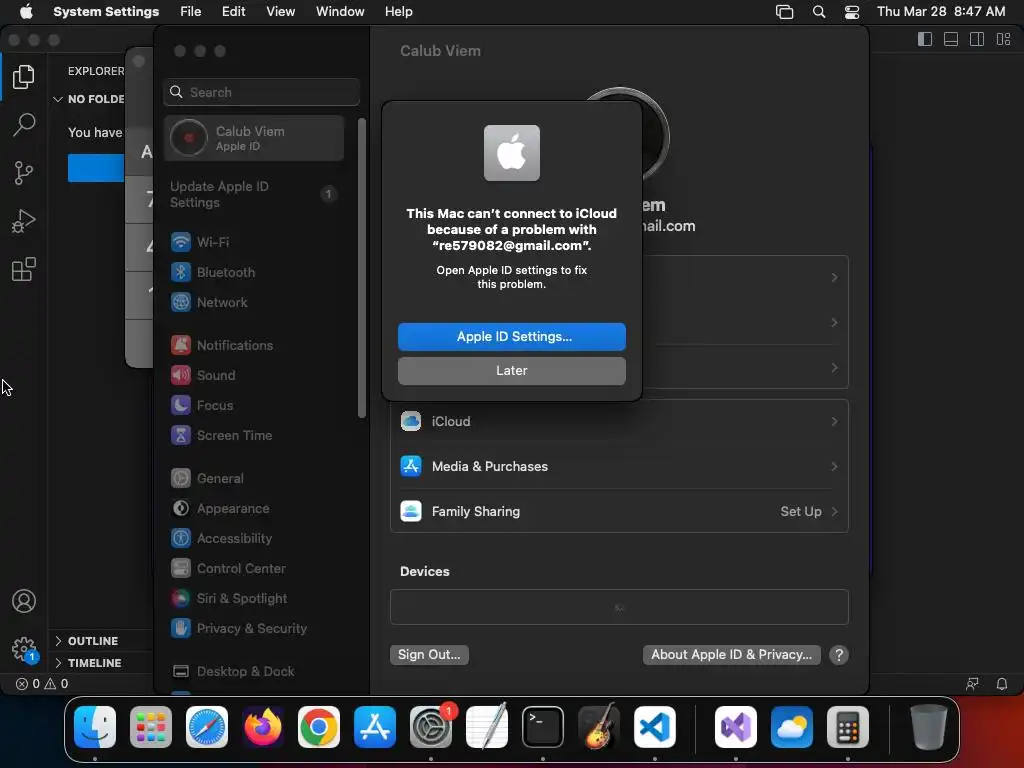
Task: Select Network in the settings sidebar
Action: point(254,302)
